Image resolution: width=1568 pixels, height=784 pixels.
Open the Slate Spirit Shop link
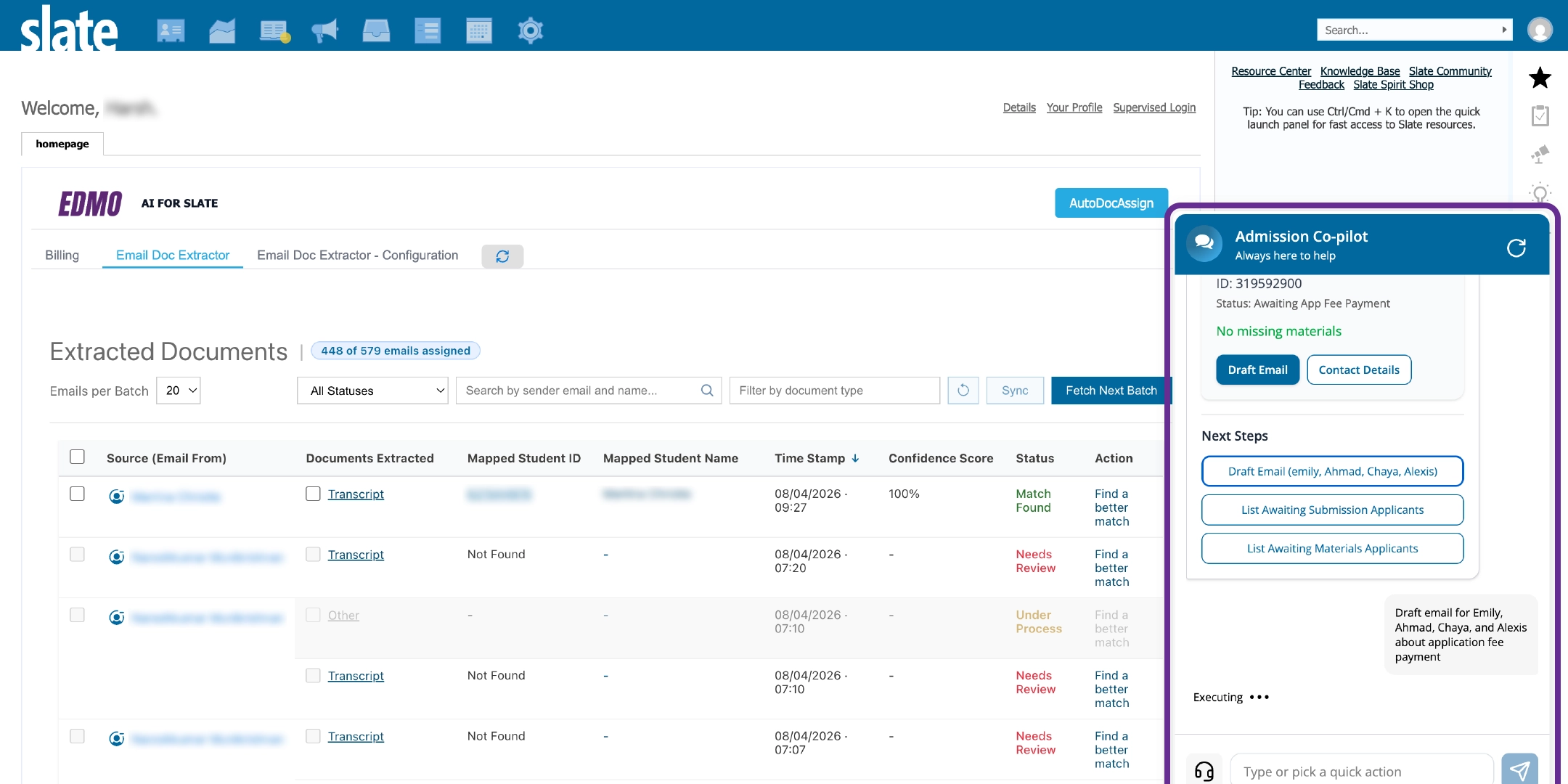(x=1393, y=84)
